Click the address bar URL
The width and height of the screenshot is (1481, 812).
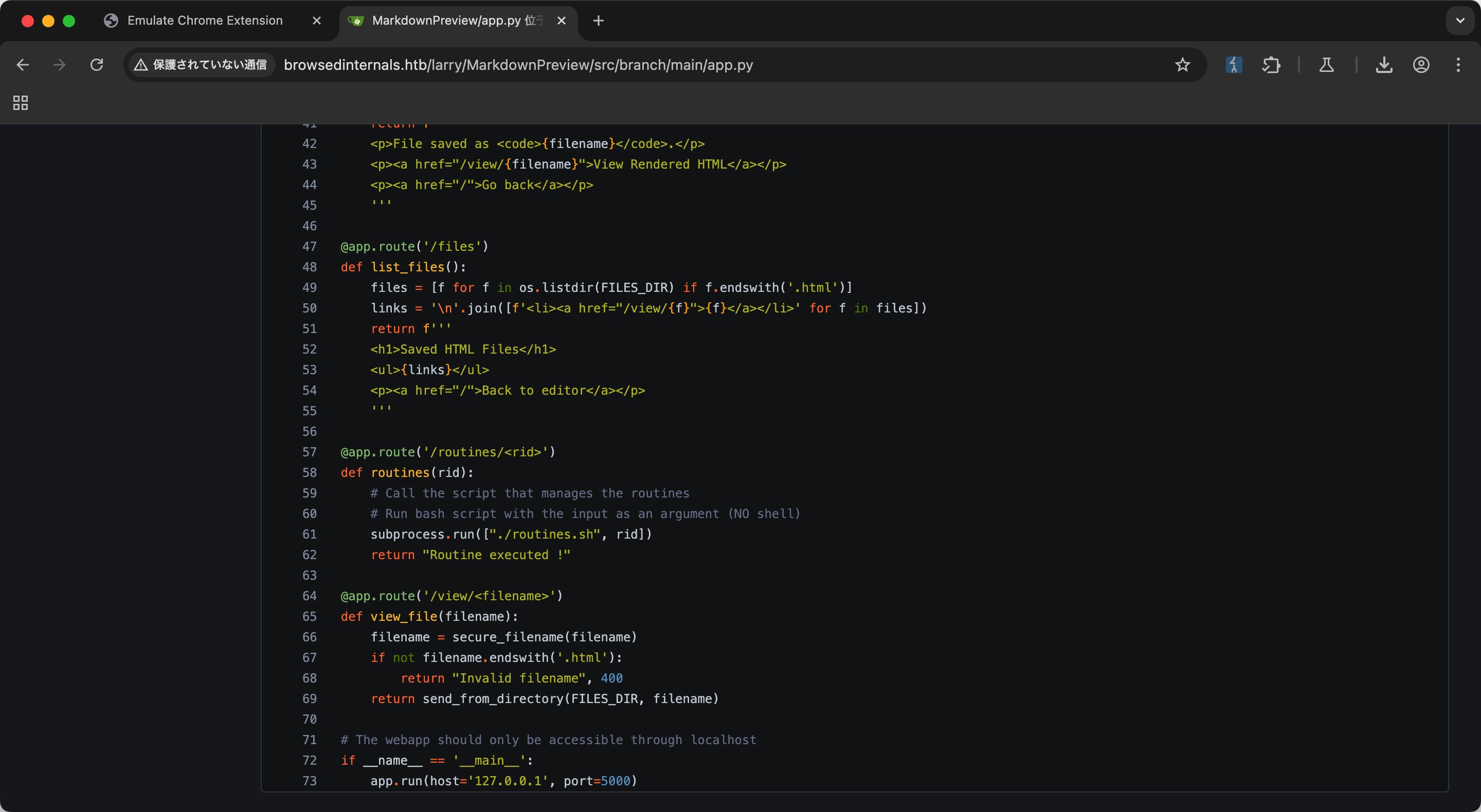tap(517, 65)
